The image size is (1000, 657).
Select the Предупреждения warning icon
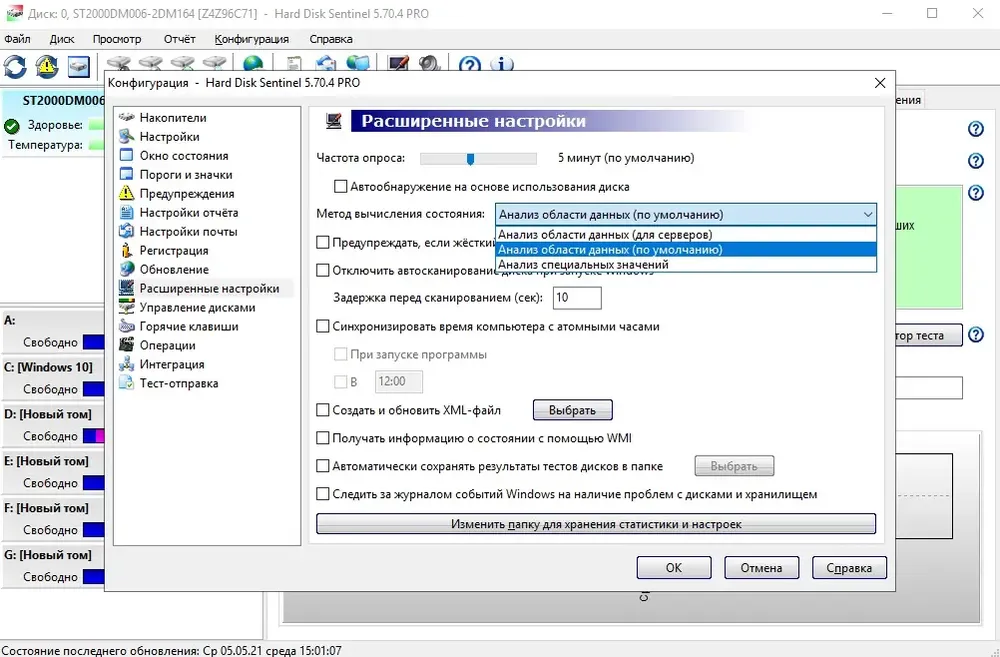tap(127, 193)
